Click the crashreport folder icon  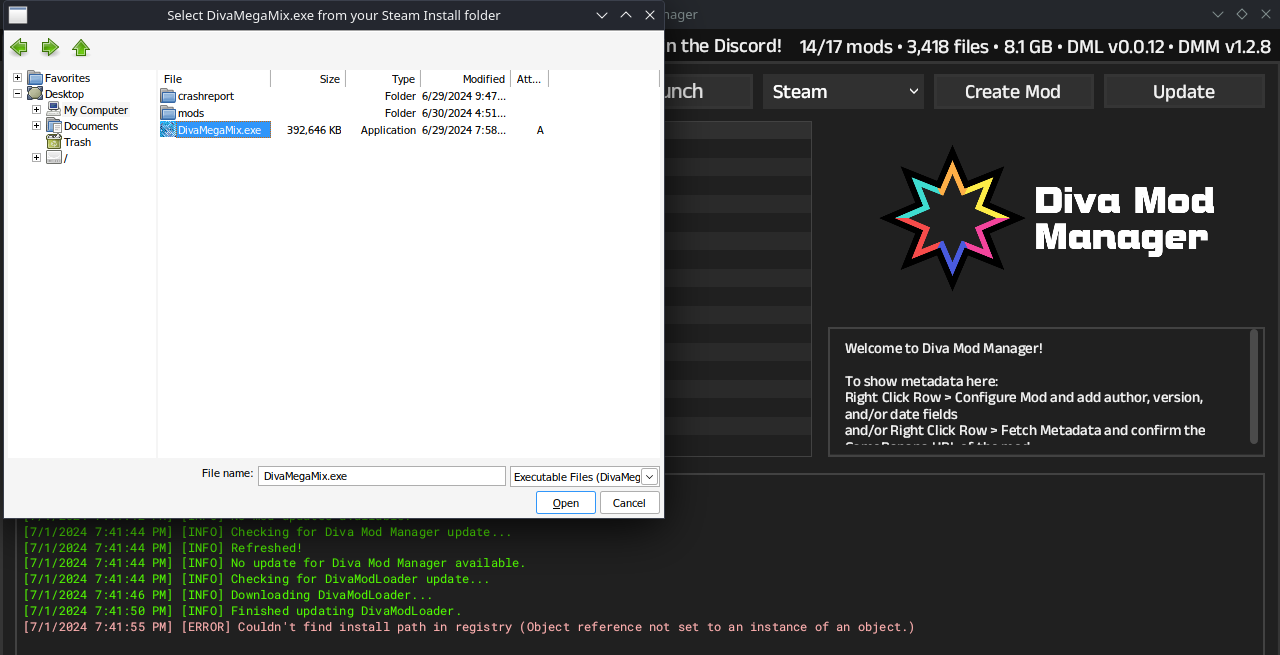coord(168,96)
